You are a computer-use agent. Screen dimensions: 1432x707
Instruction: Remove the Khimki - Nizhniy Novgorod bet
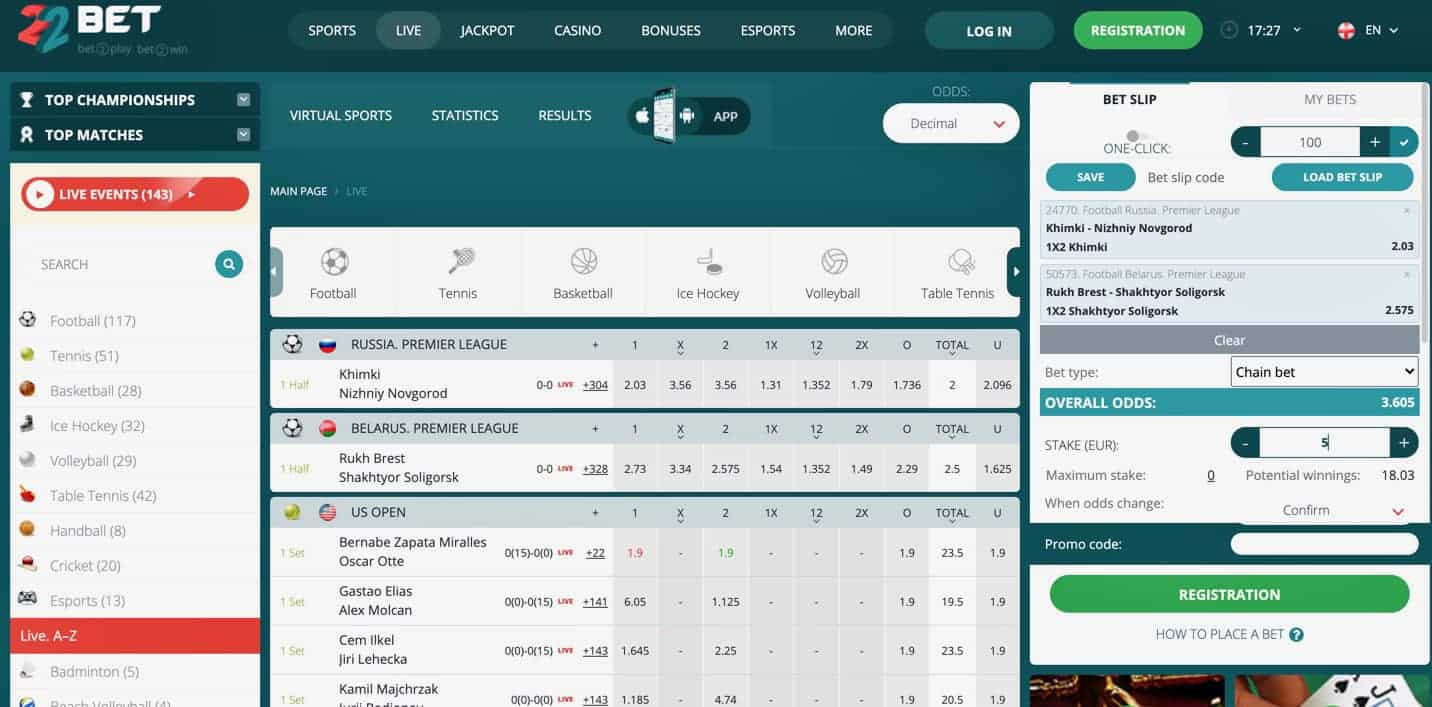pyautogui.click(x=1407, y=210)
